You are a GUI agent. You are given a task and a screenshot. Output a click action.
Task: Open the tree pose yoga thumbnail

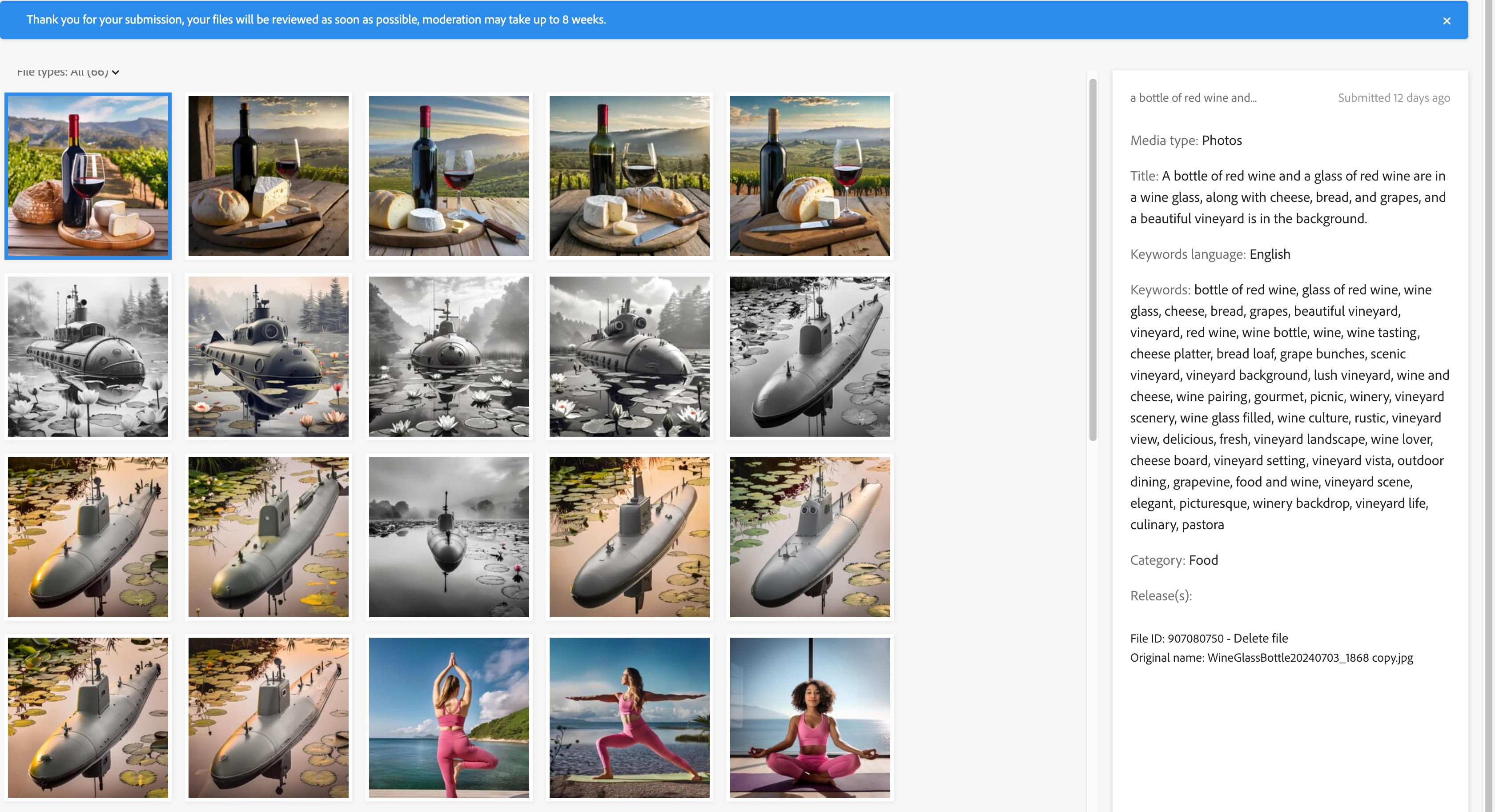(449, 717)
